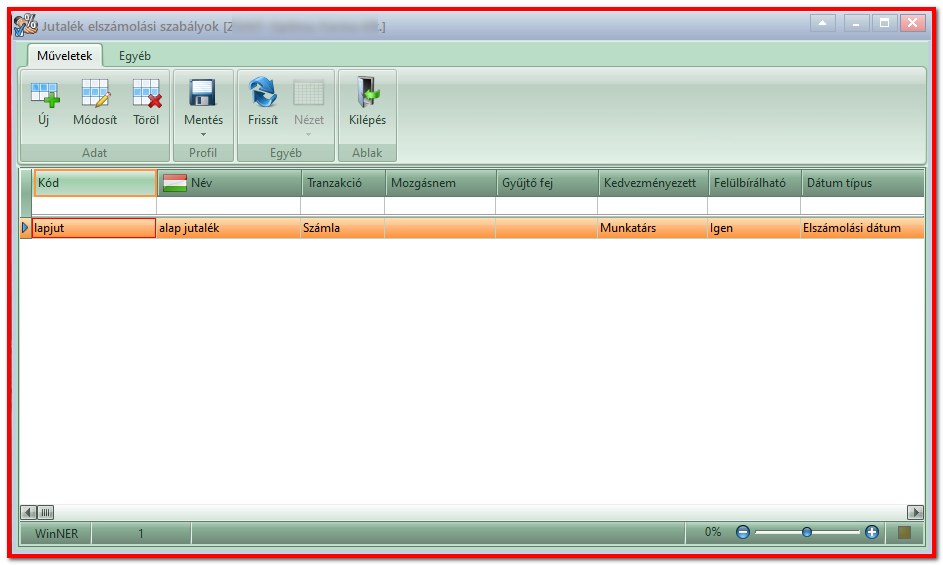Refresh the list with the Frissít icon

[x=263, y=93]
